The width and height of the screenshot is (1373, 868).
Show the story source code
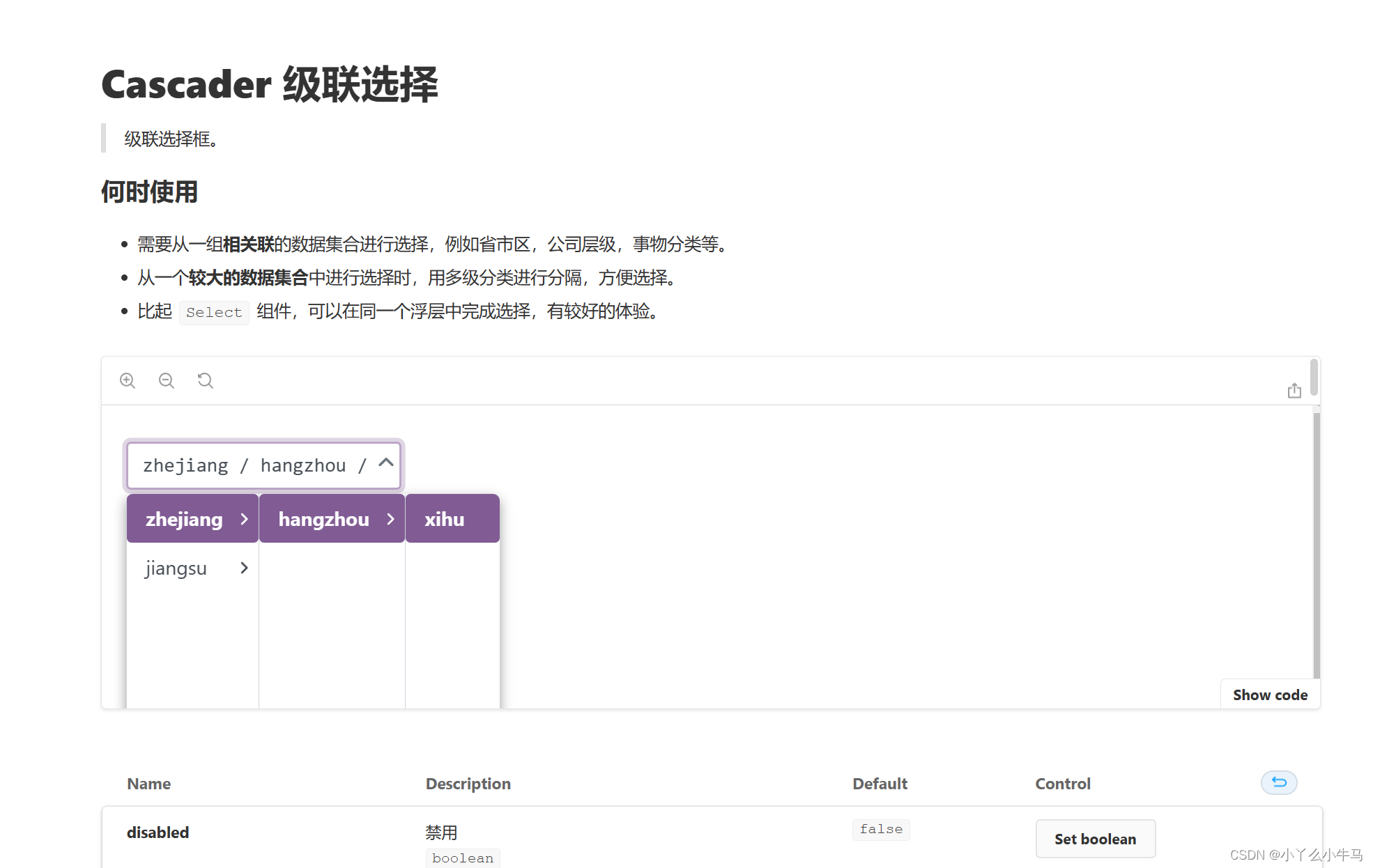tap(1270, 695)
